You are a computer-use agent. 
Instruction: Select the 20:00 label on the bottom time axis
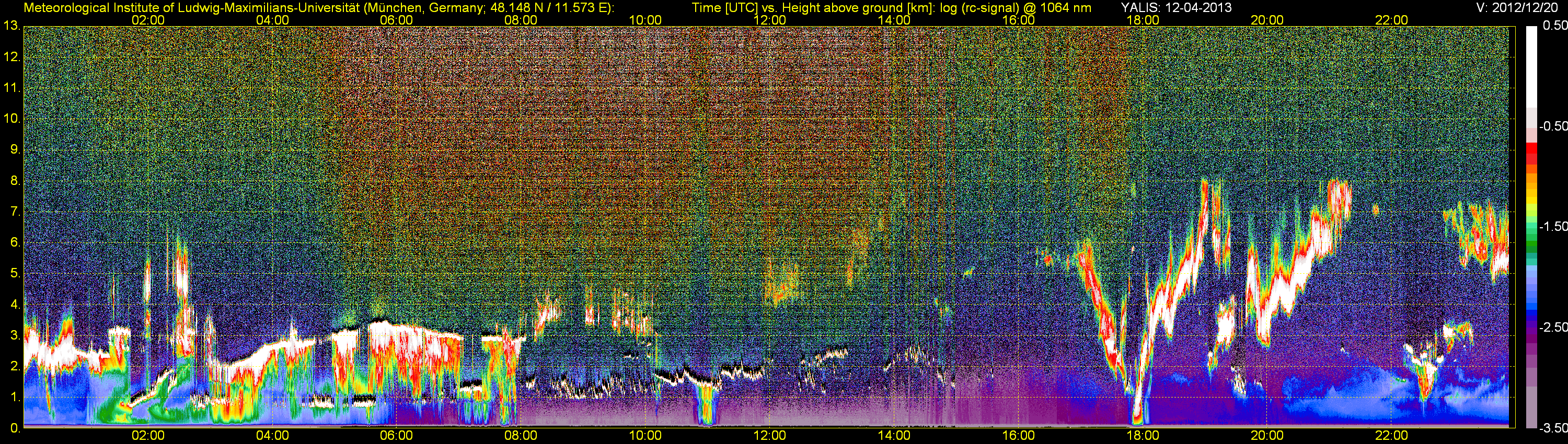1267,436
